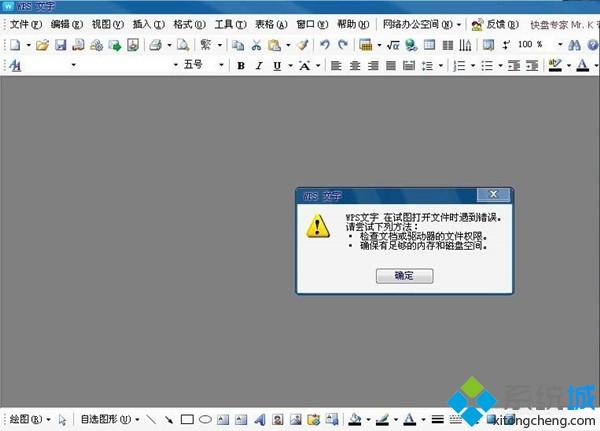Open a file with the folder icon

pos(42,45)
